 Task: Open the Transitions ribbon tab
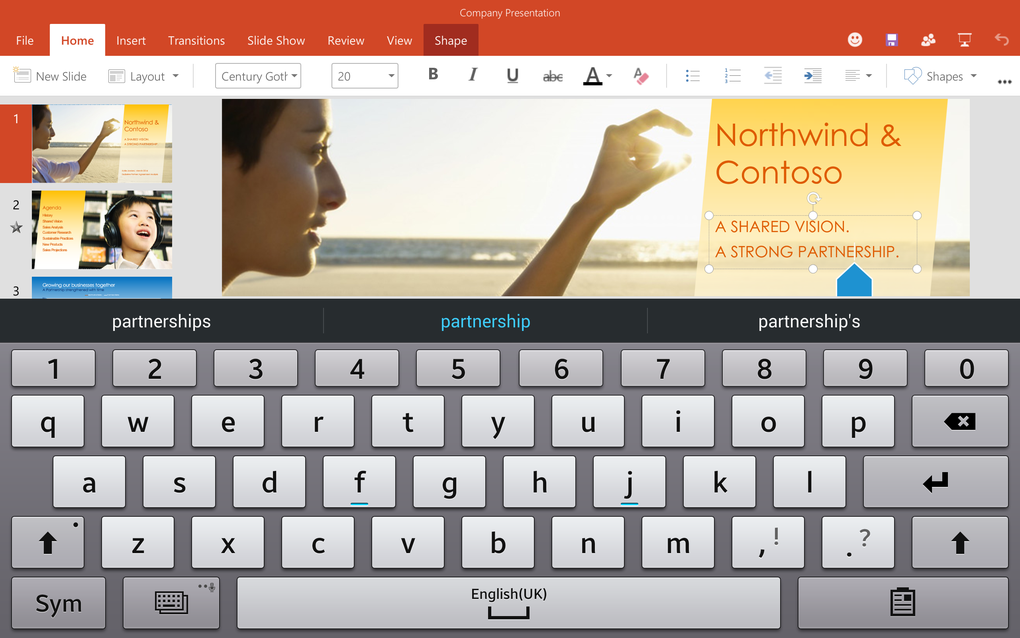click(x=196, y=40)
